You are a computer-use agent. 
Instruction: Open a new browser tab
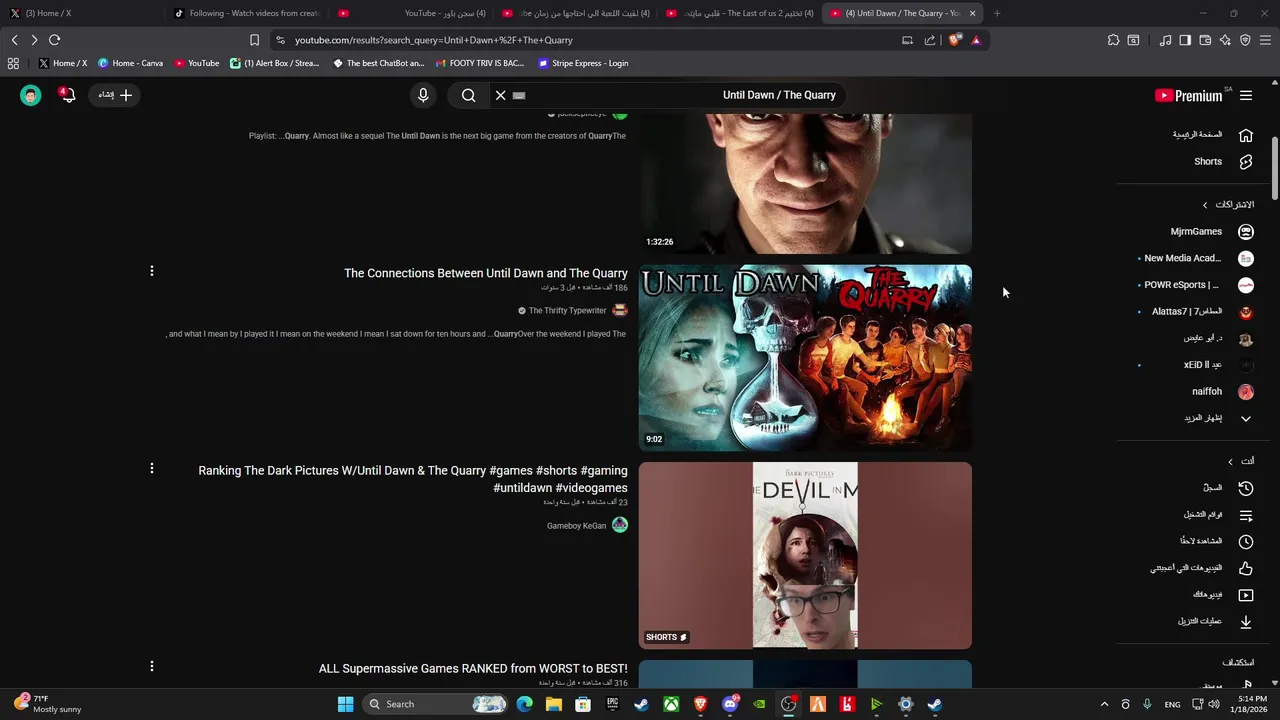point(997,13)
